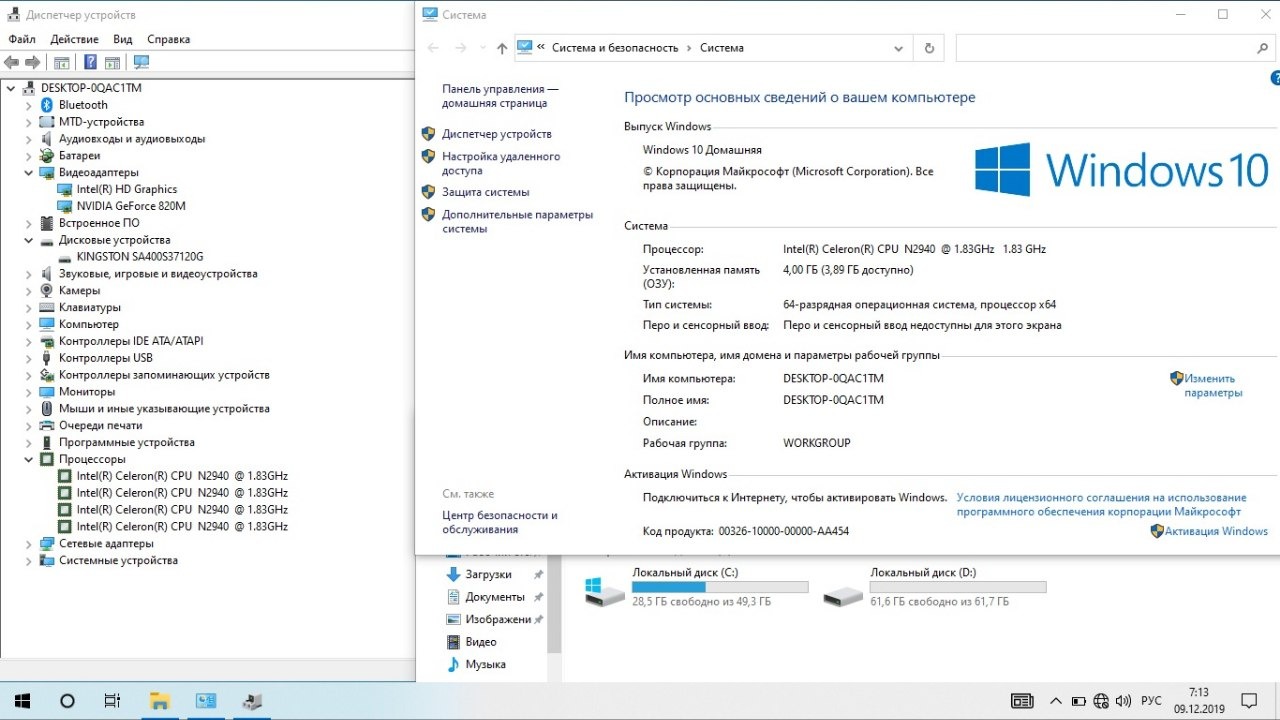Select the NVIDIA GeForce 820M device

pos(131,207)
